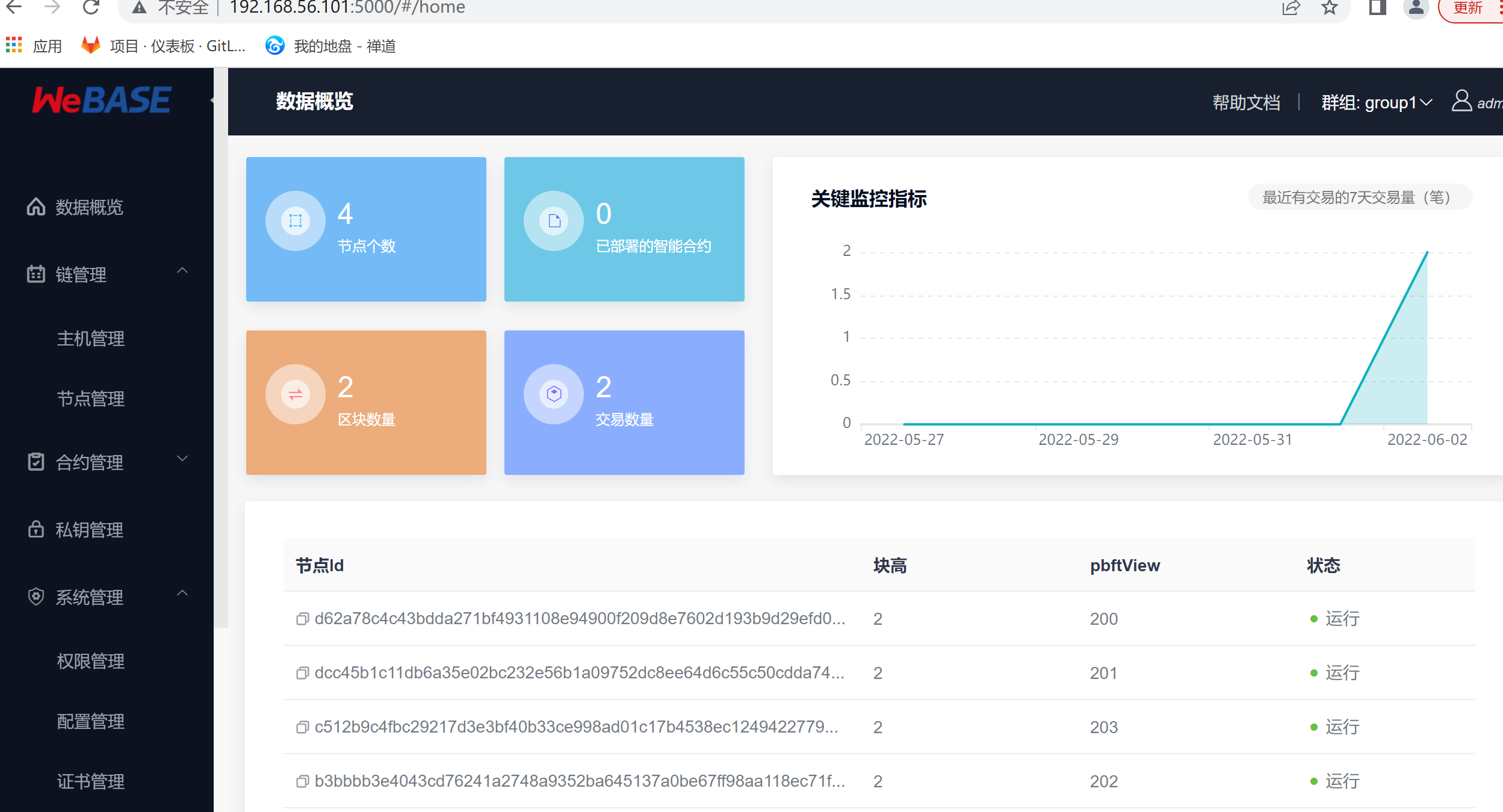Bookmark this page with the star icon
This screenshot has width=1503, height=812.
1330,8
